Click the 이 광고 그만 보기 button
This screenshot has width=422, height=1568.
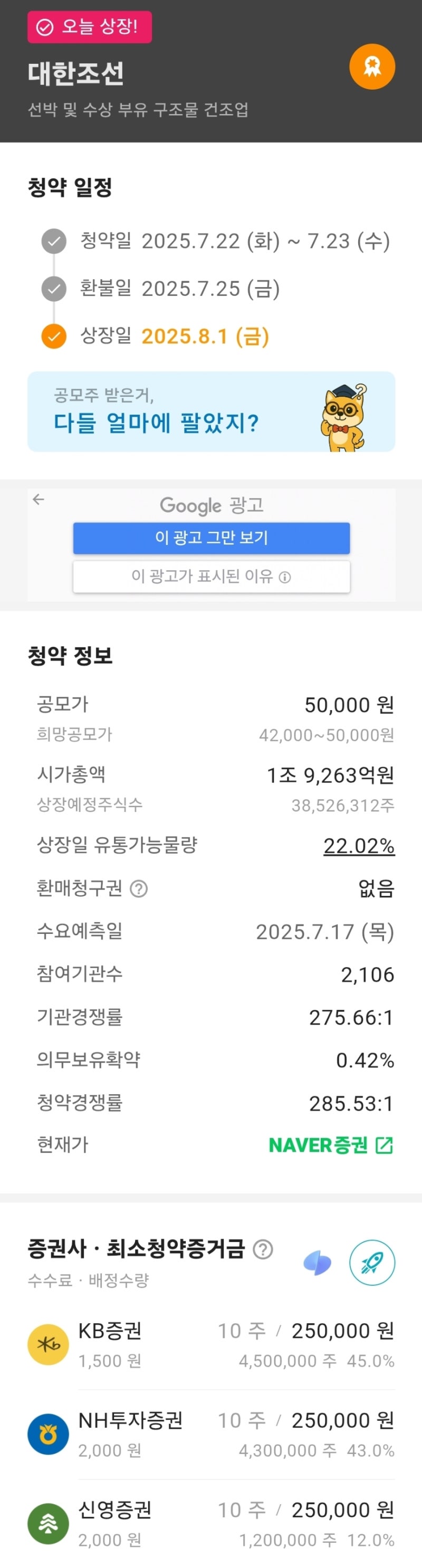click(x=212, y=538)
